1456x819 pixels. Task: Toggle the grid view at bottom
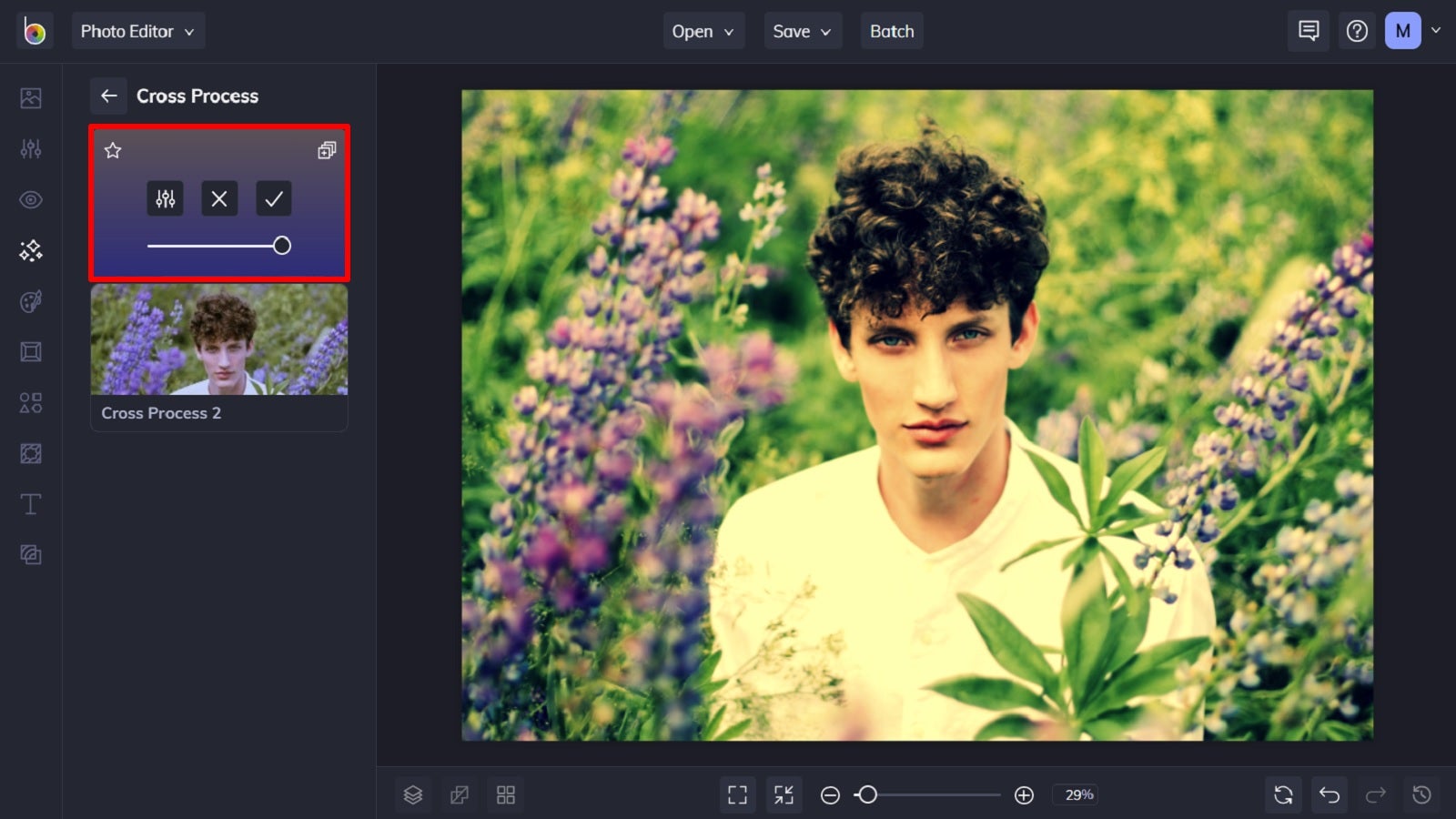(x=506, y=794)
